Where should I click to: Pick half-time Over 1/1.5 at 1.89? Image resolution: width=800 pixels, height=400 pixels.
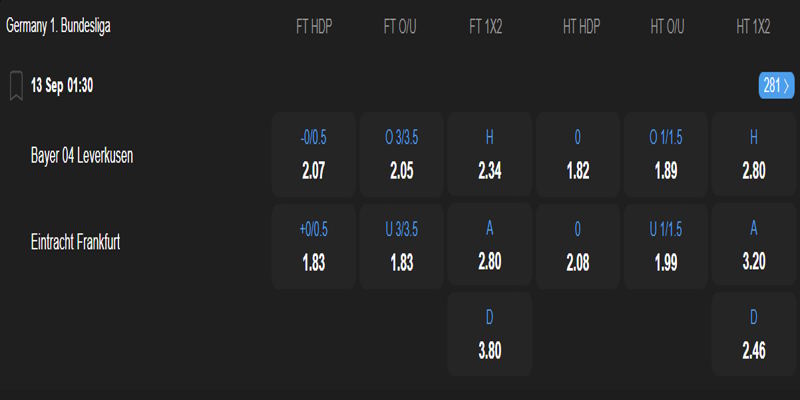[666, 155]
